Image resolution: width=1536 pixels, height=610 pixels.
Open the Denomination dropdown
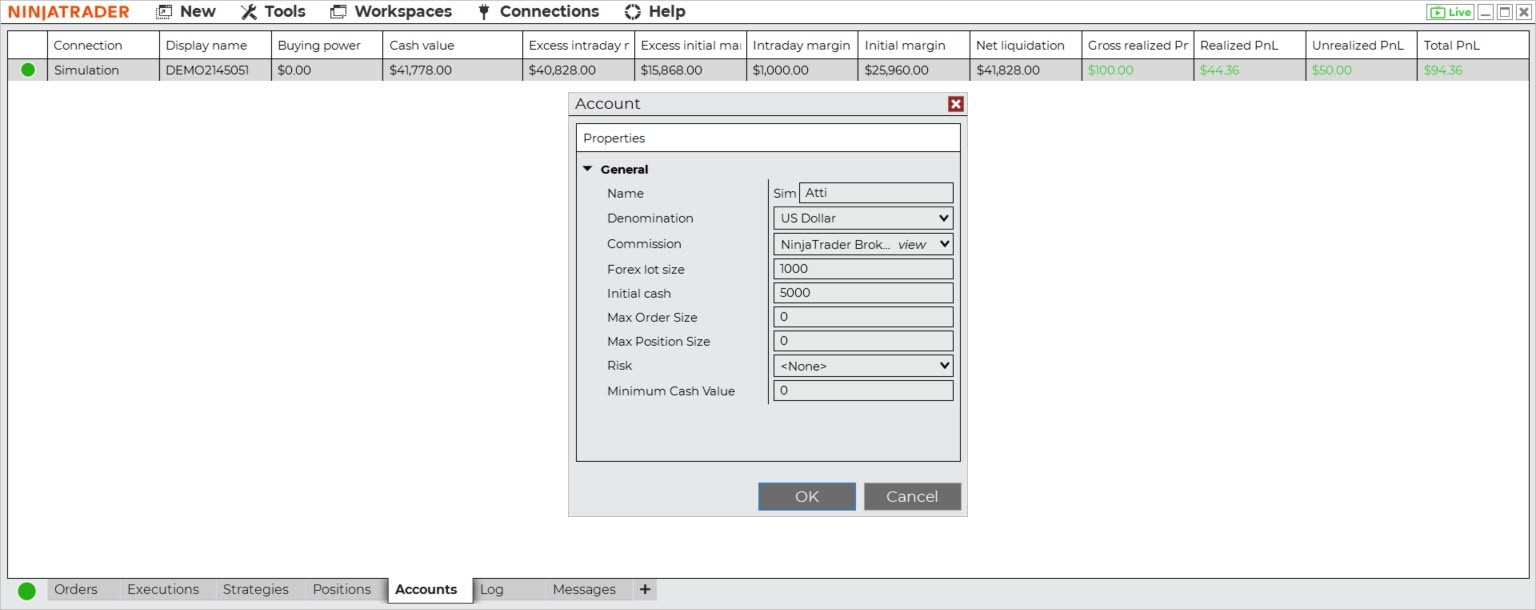863,218
